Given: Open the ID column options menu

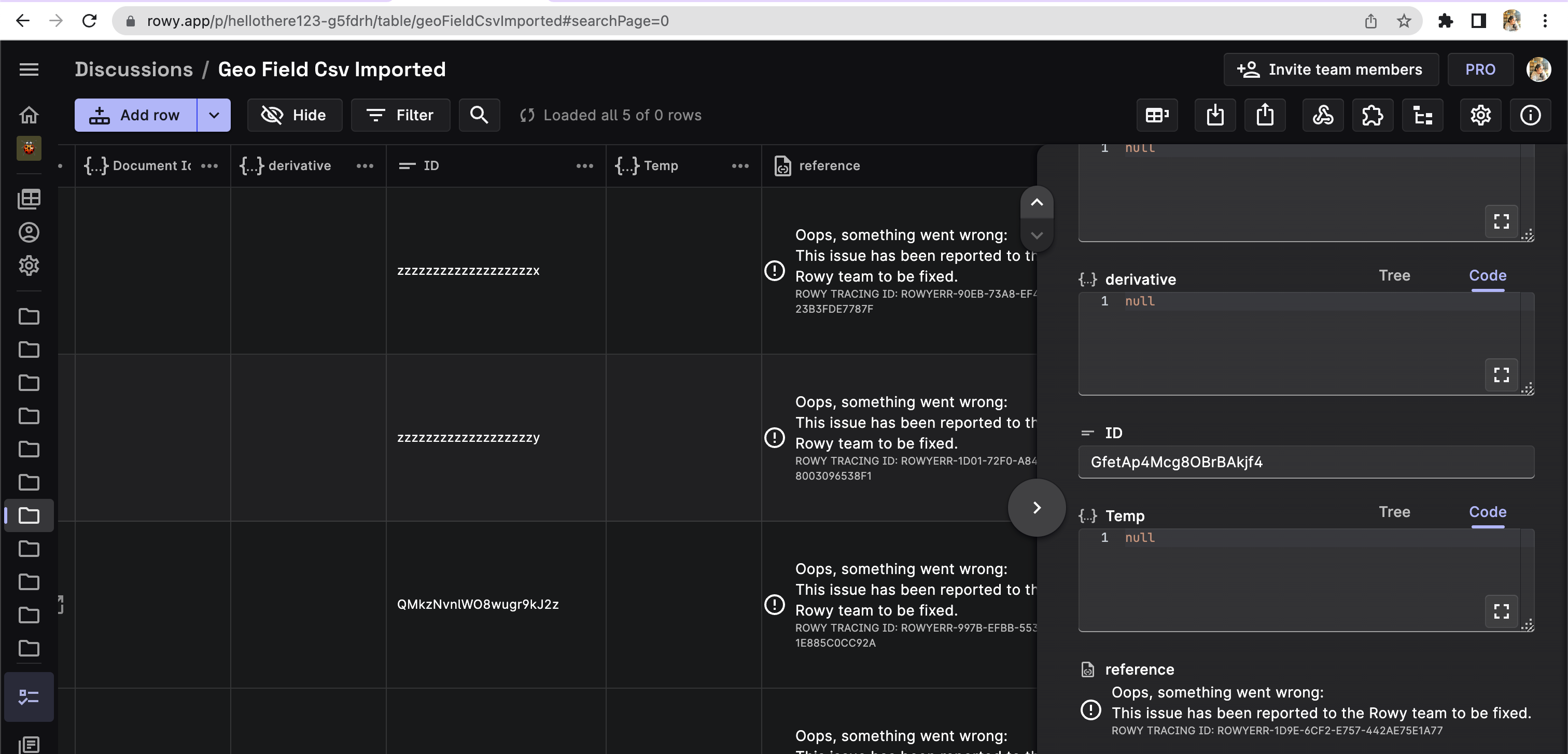Looking at the screenshot, I should click(584, 165).
